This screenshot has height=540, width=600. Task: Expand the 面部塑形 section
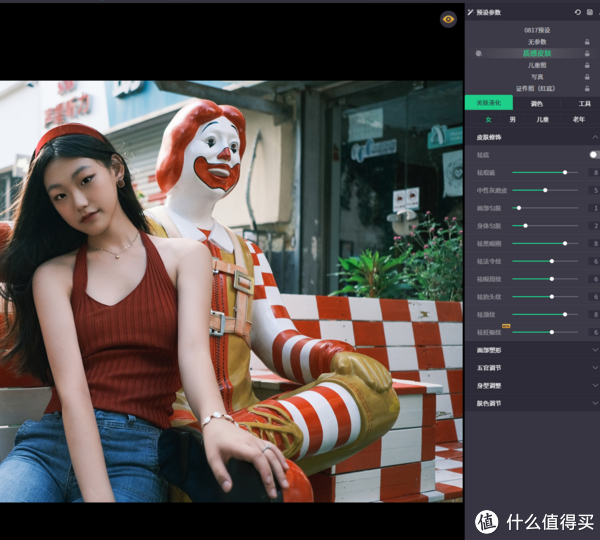coord(595,350)
